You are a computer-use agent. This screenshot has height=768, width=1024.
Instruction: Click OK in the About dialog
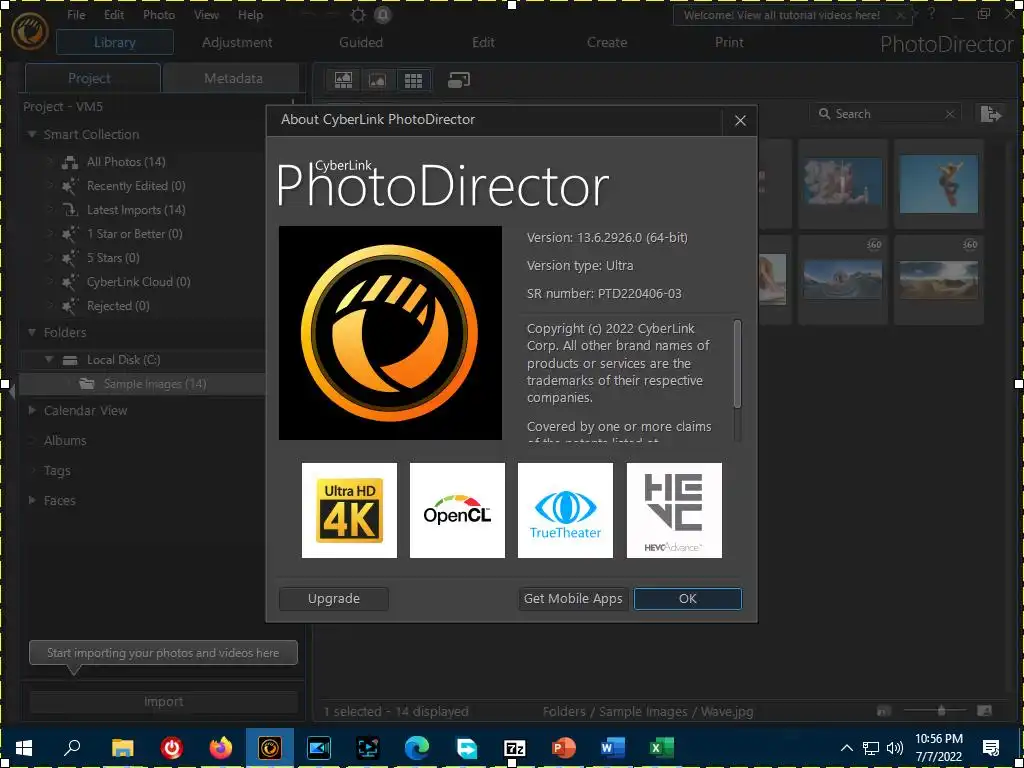pos(688,599)
